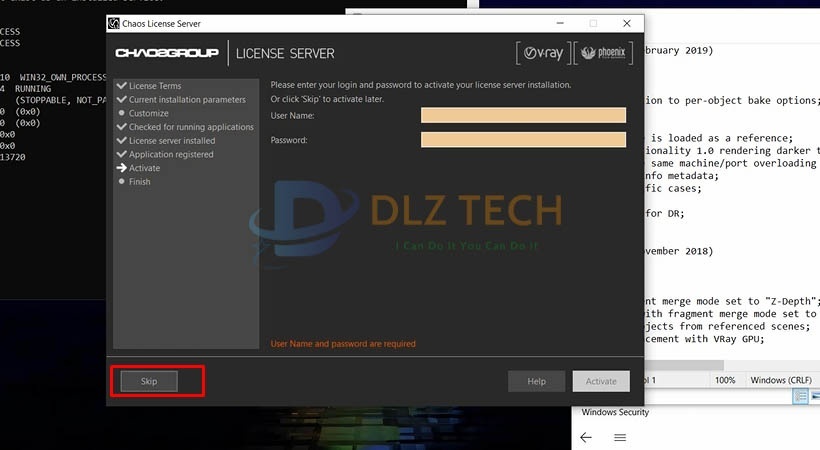The height and width of the screenshot is (450, 820).
Task: Click the Password input field
Action: tap(525, 140)
